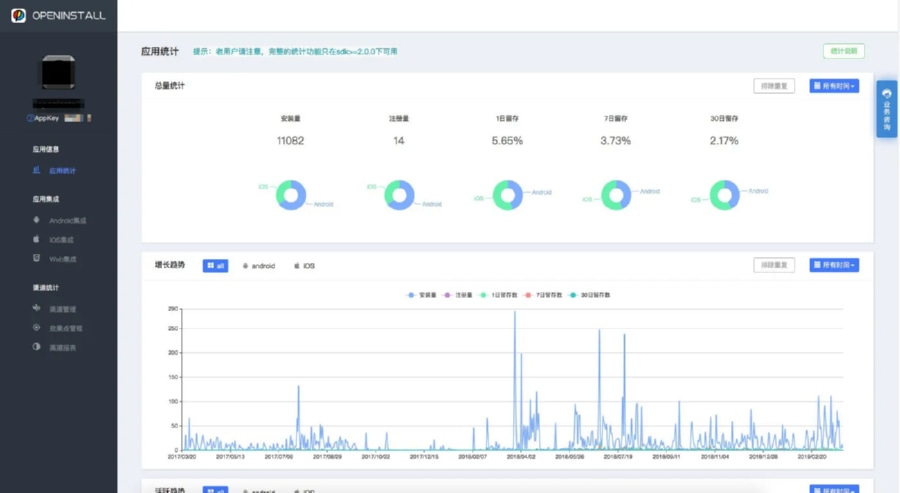Open iOS集成 in the sidebar
The height and width of the screenshot is (493, 900).
click(62, 240)
